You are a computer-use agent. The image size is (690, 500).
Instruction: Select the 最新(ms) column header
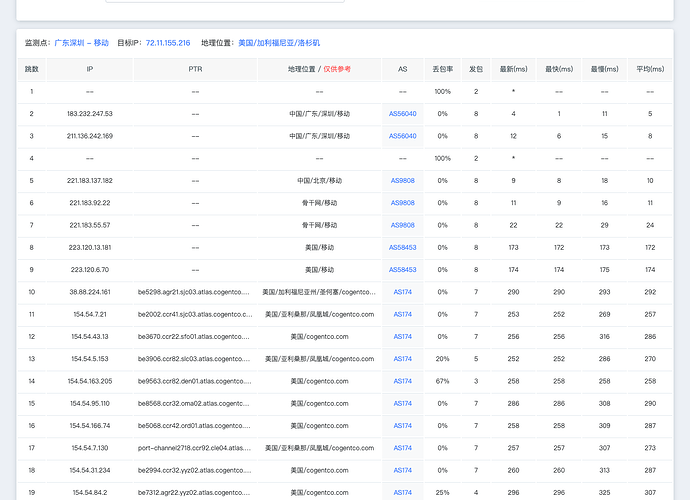tap(514, 69)
